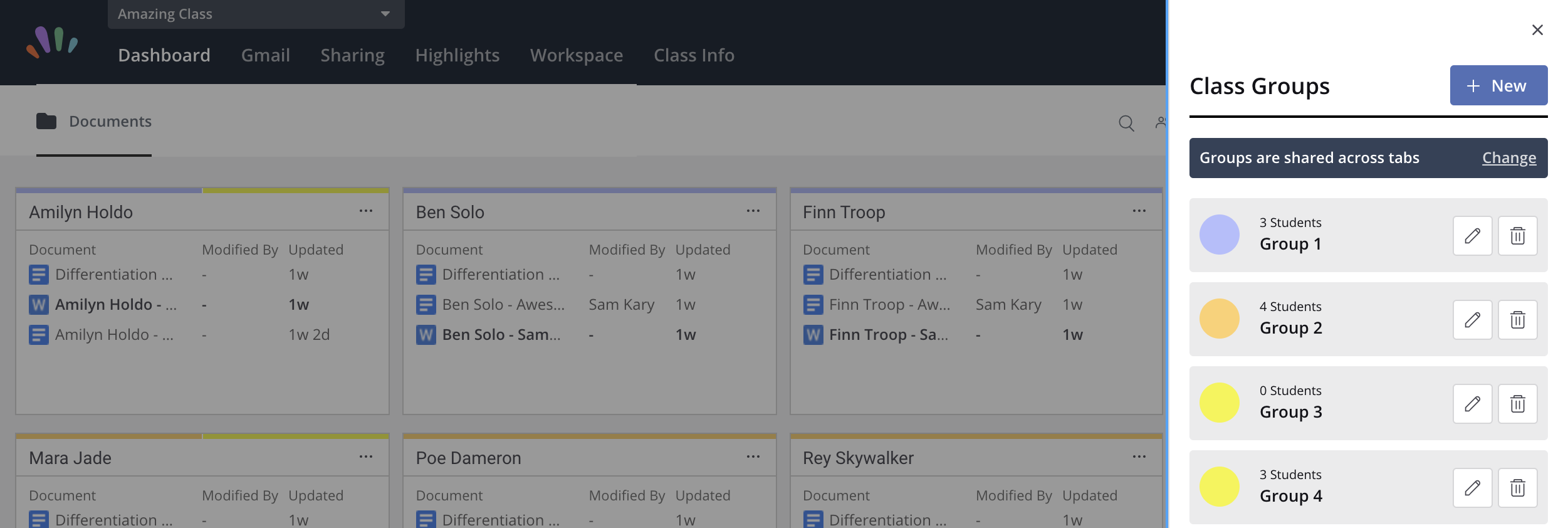1568x528 pixels.
Task: Click Sam Kary in Ben Solo card
Action: click(x=621, y=305)
